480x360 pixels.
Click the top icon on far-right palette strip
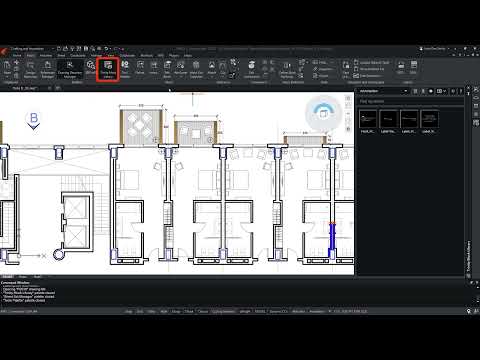point(476,90)
